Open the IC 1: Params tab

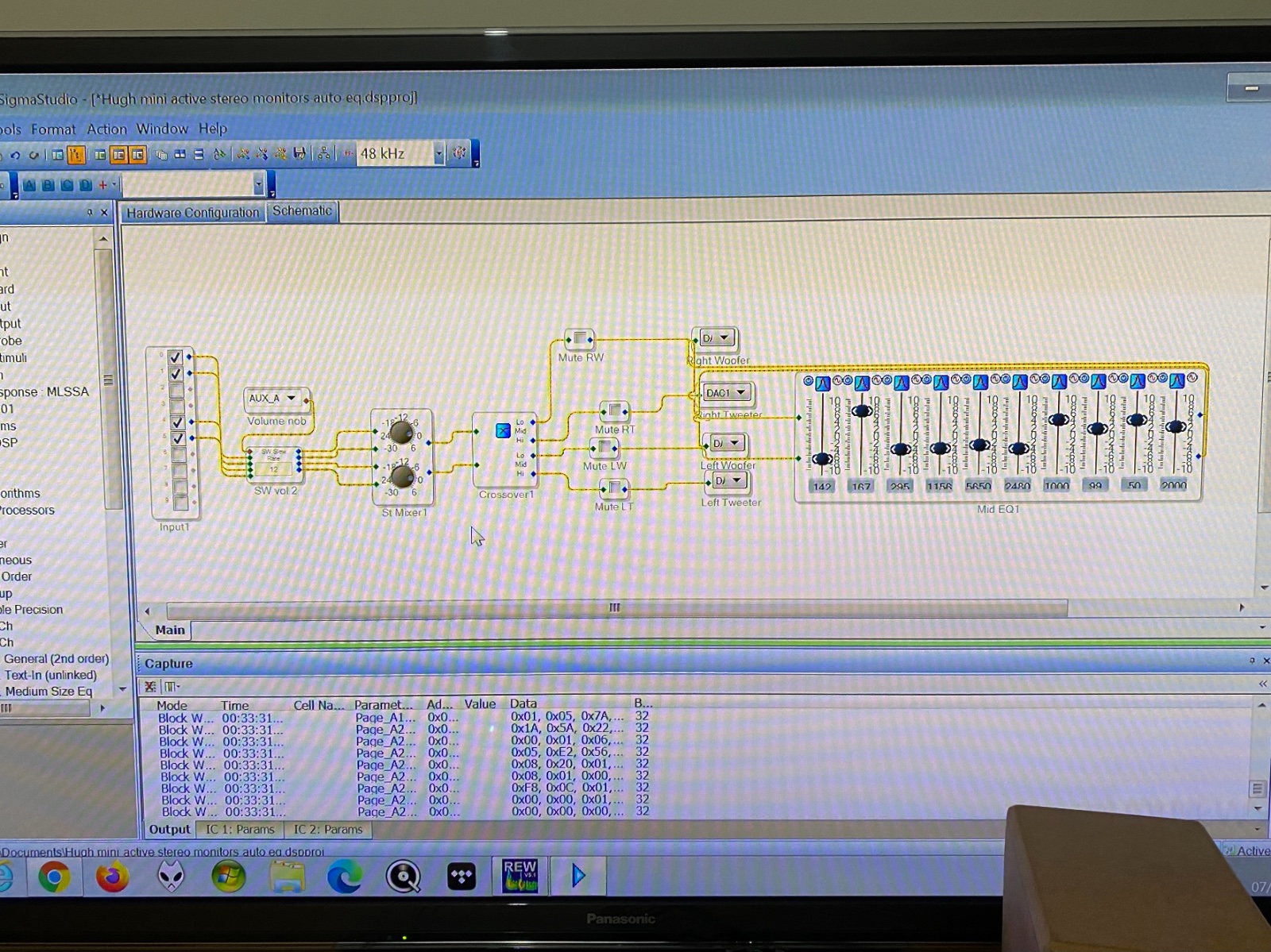point(240,829)
